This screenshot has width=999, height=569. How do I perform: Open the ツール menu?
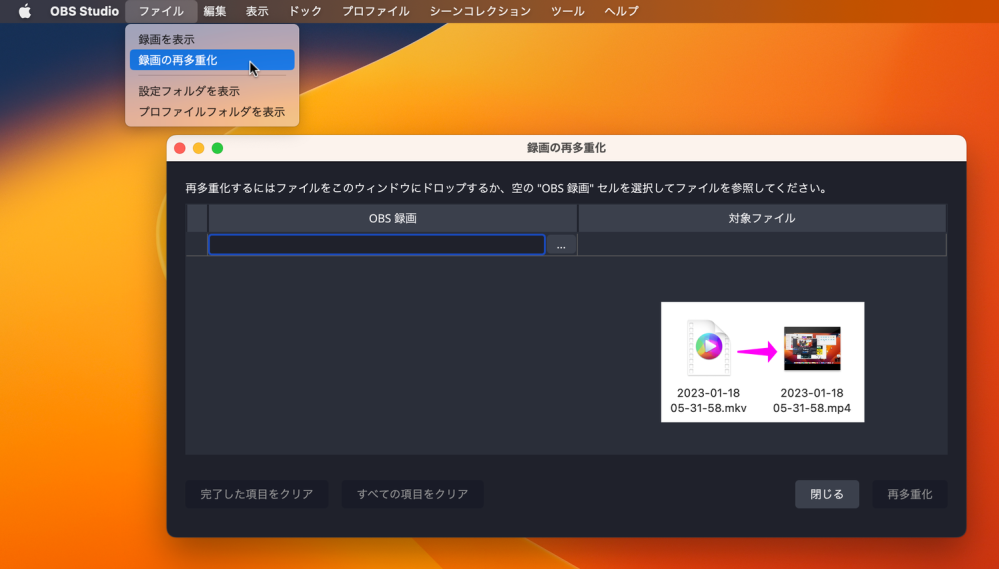coord(567,11)
